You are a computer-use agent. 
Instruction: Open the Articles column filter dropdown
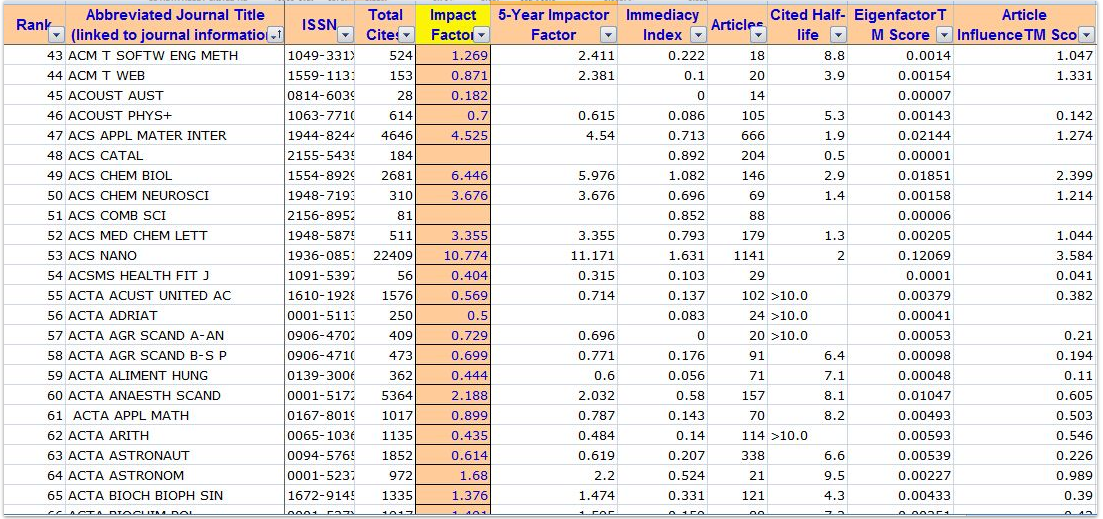click(x=757, y=35)
